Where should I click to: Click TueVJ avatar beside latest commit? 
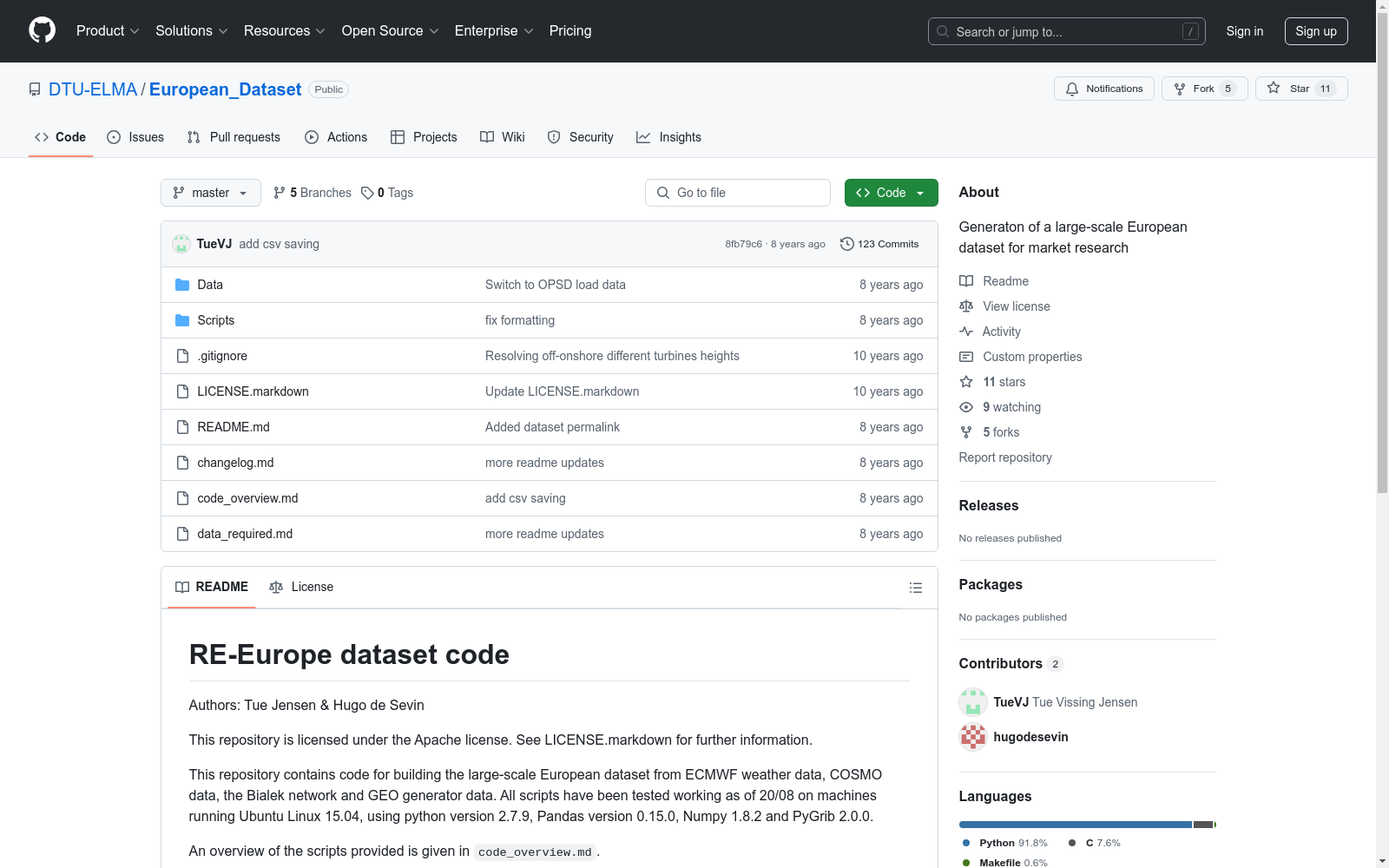pyautogui.click(x=181, y=244)
